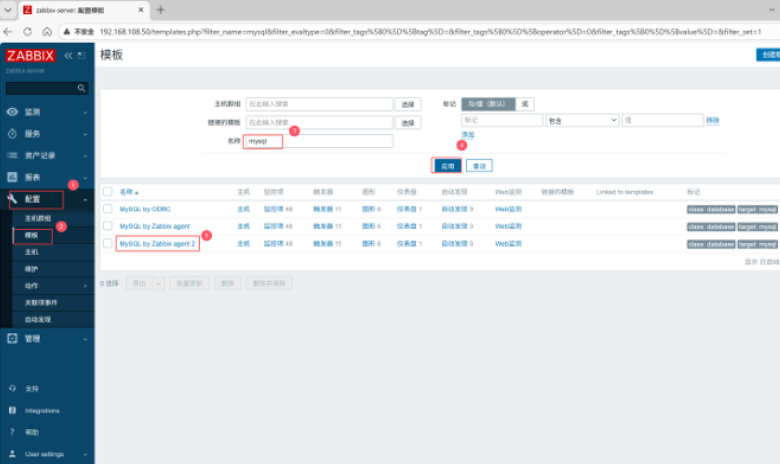Expand the 监测 menu section
780x464 pixels.
coord(86,112)
